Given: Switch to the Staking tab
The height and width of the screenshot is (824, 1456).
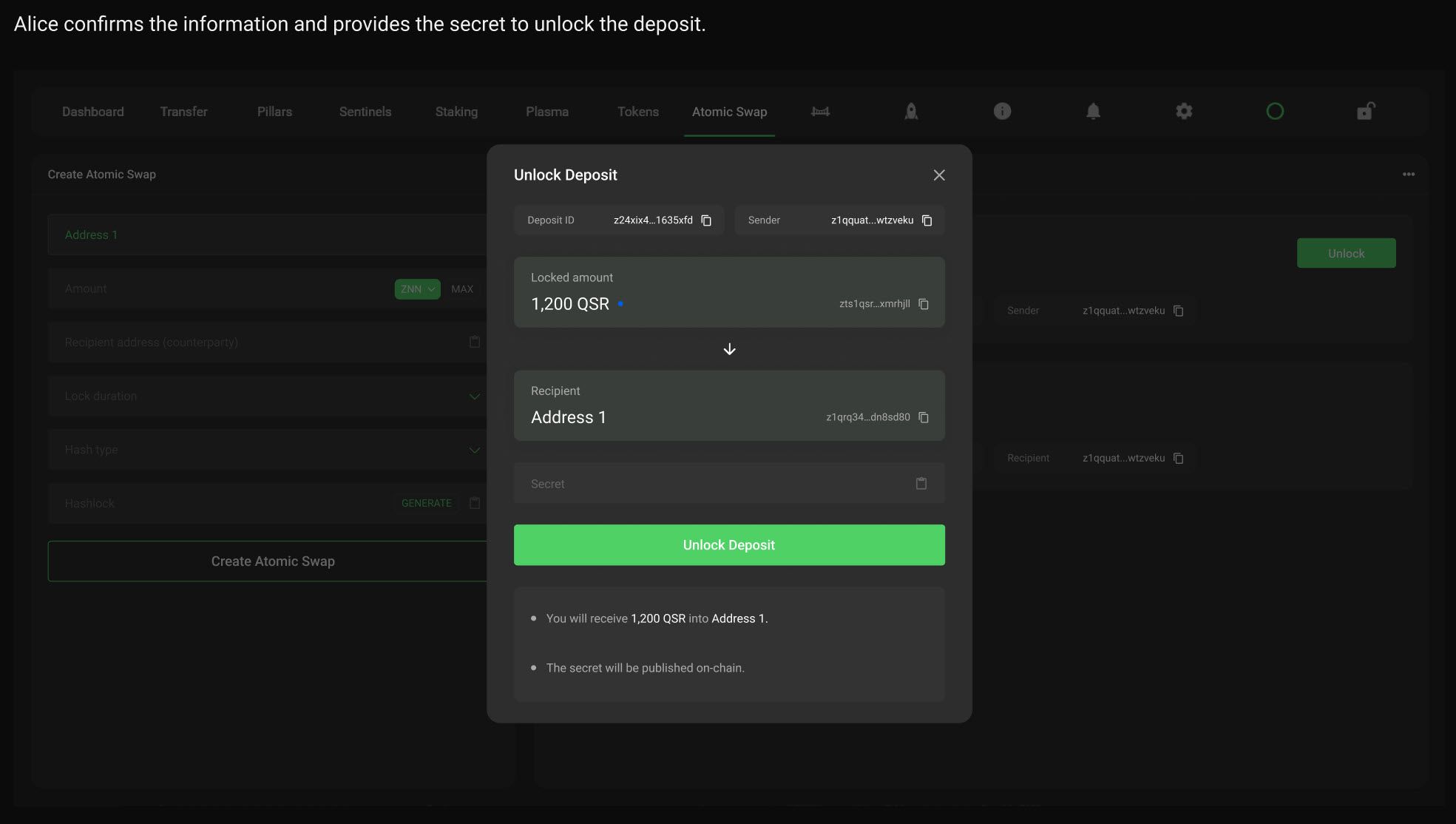Looking at the screenshot, I should (x=456, y=112).
